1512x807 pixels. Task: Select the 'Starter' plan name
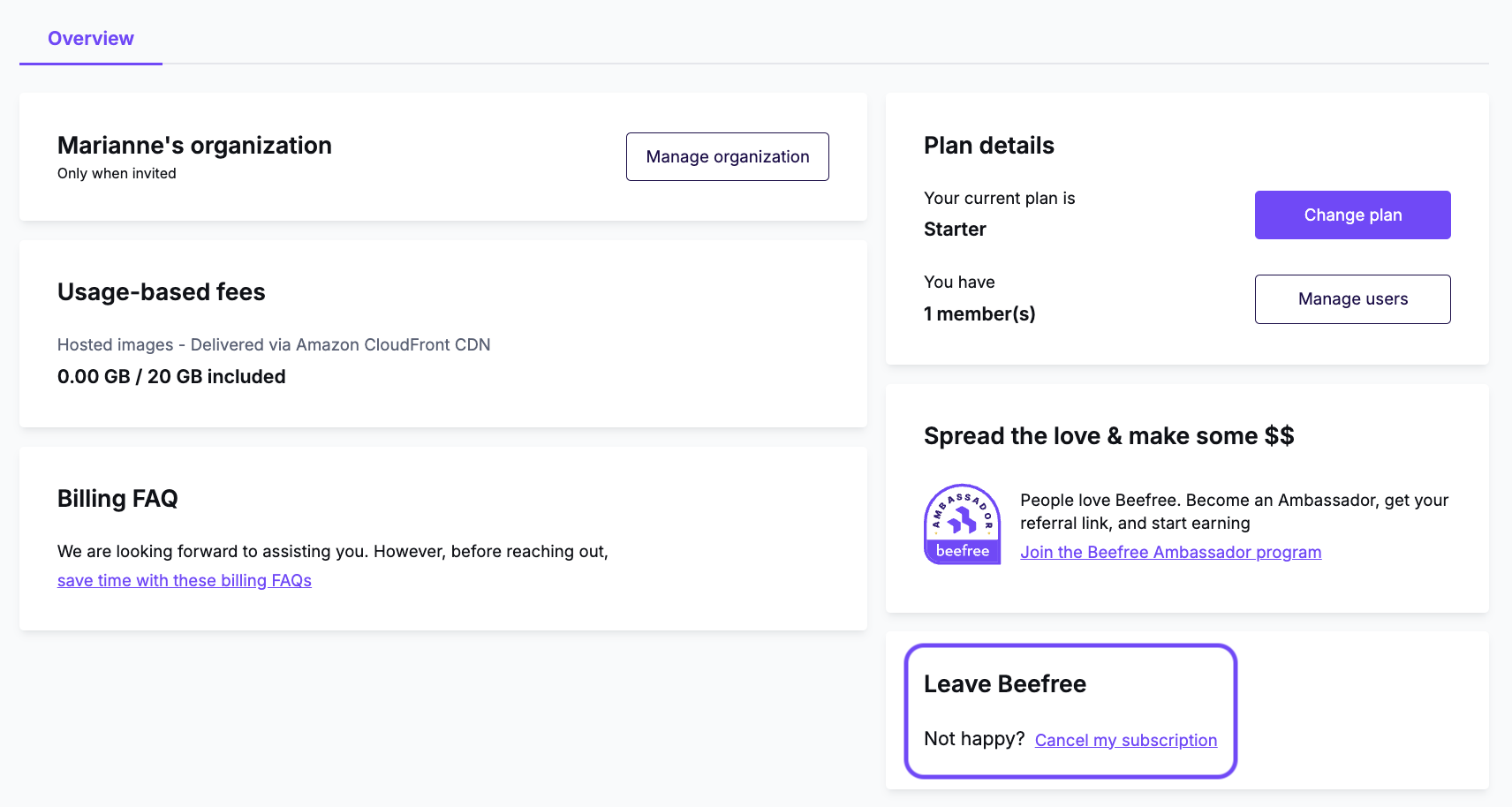click(x=955, y=230)
